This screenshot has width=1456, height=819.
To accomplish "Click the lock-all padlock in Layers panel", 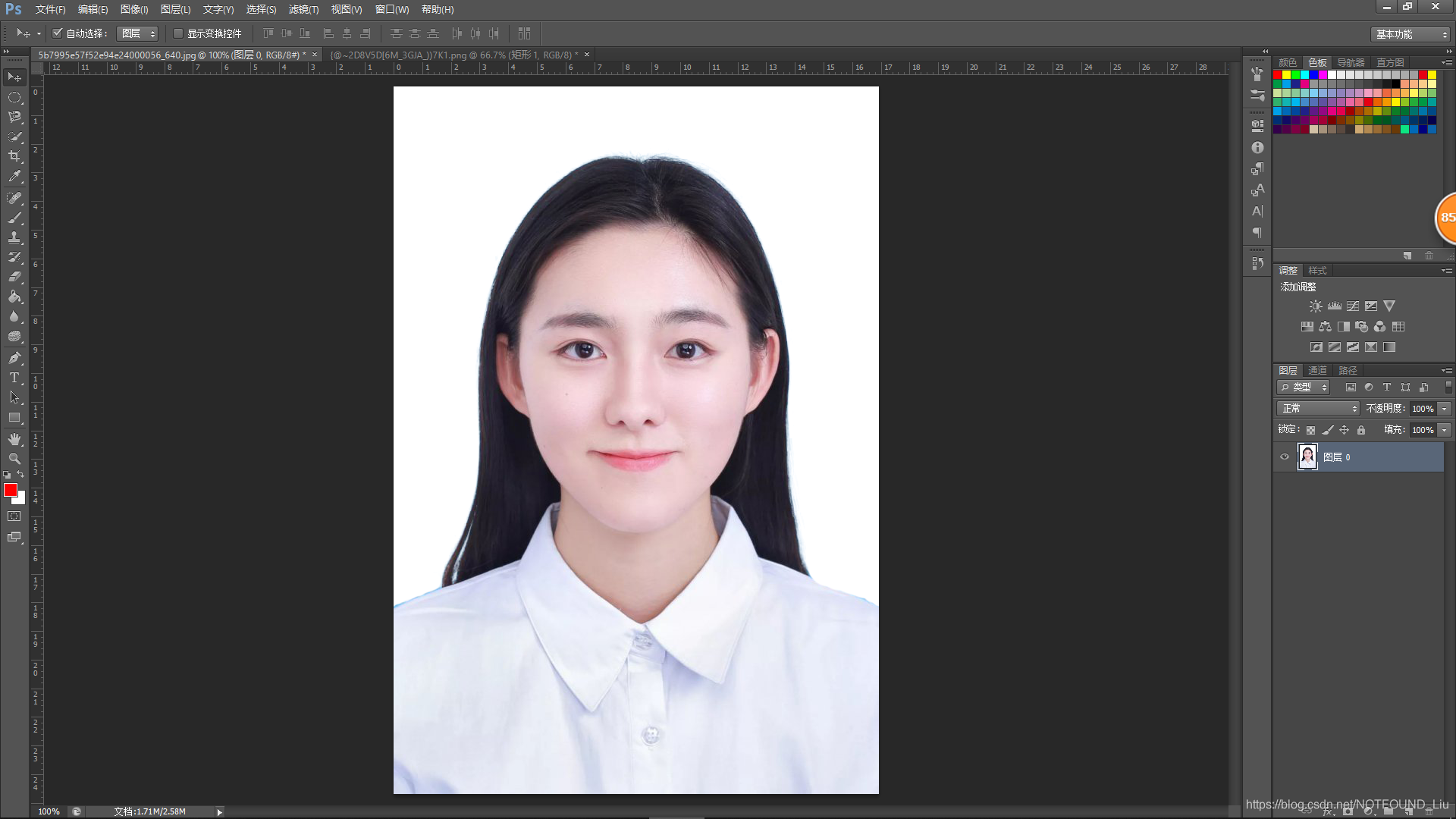I will click(x=1360, y=429).
